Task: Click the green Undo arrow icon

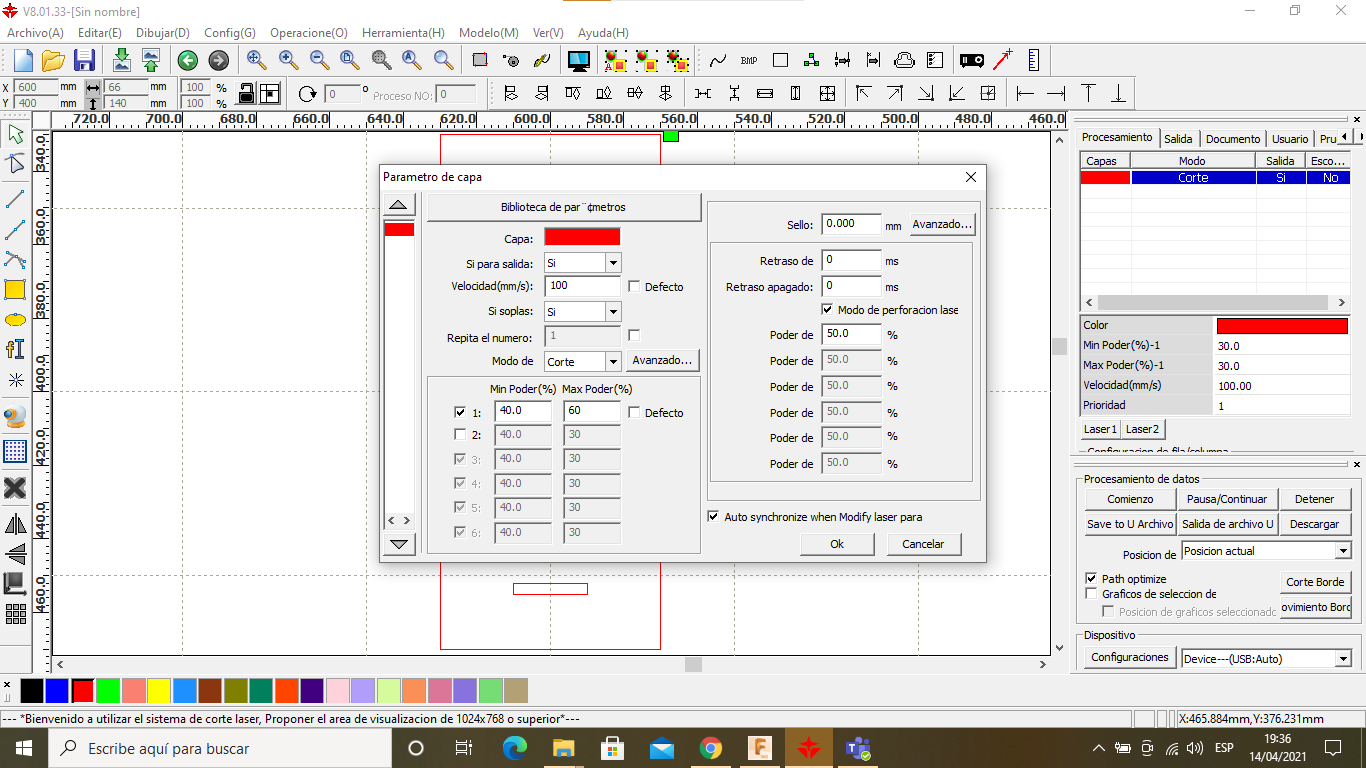Action: 186,60
